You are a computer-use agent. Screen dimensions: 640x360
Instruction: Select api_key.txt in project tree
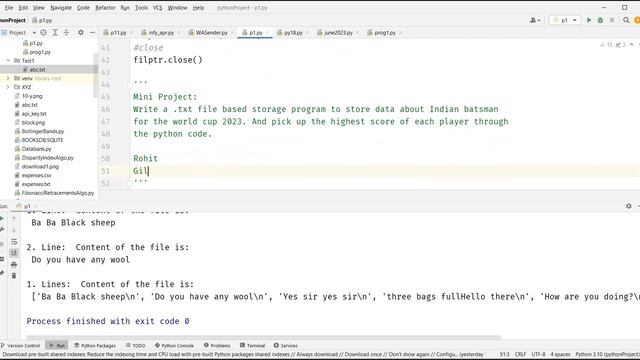click(33, 113)
